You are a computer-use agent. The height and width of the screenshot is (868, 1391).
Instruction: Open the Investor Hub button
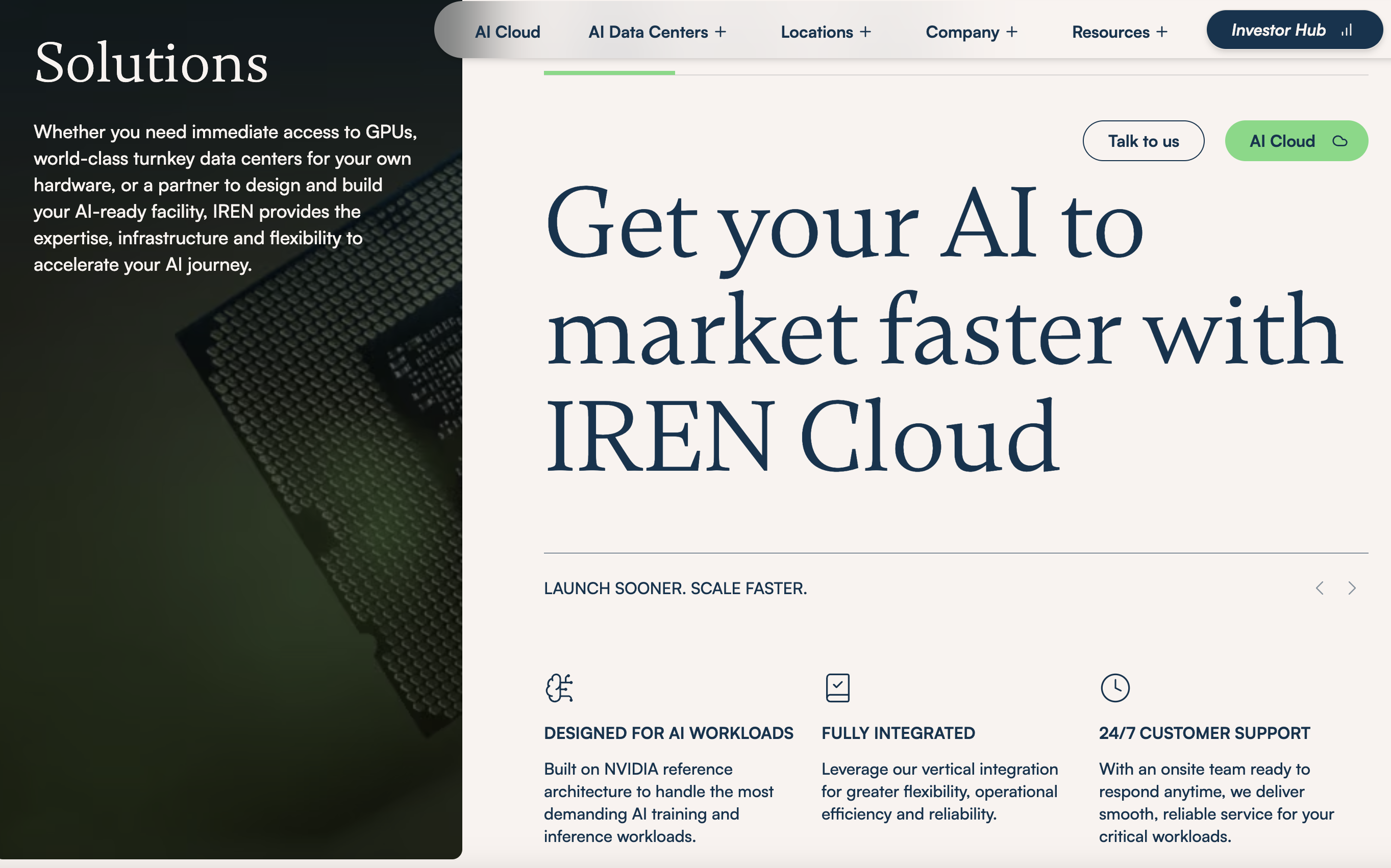1294,31
